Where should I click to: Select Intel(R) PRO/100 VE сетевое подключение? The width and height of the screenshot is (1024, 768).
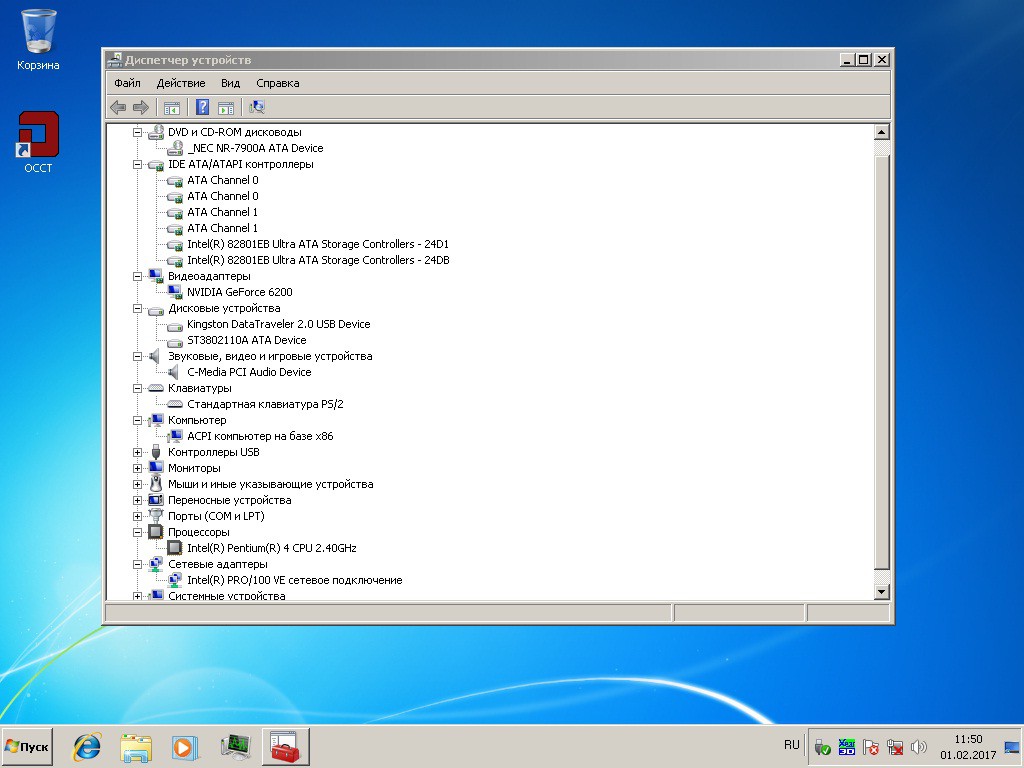(295, 580)
